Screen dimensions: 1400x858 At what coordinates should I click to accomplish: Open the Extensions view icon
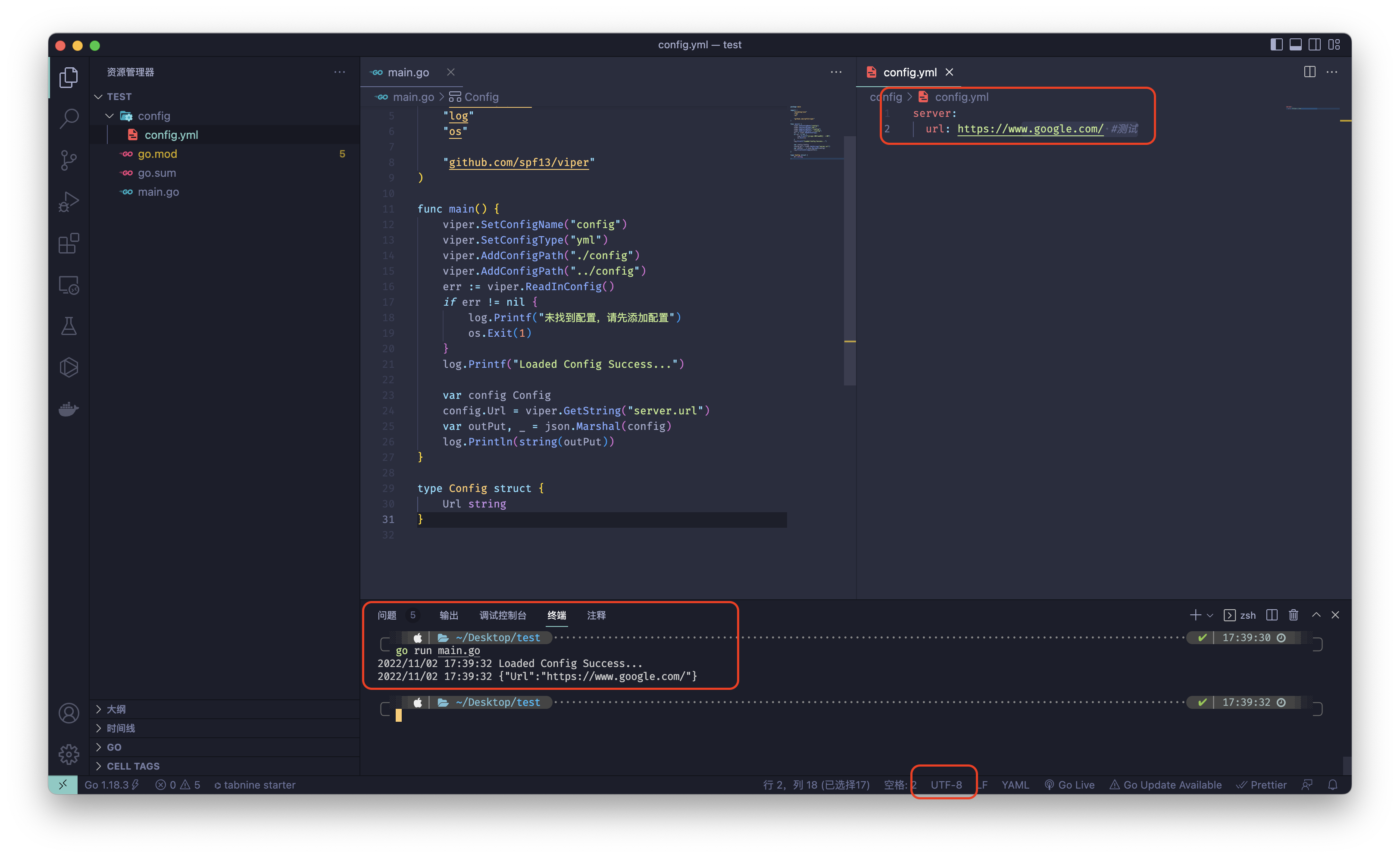[x=69, y=243]
